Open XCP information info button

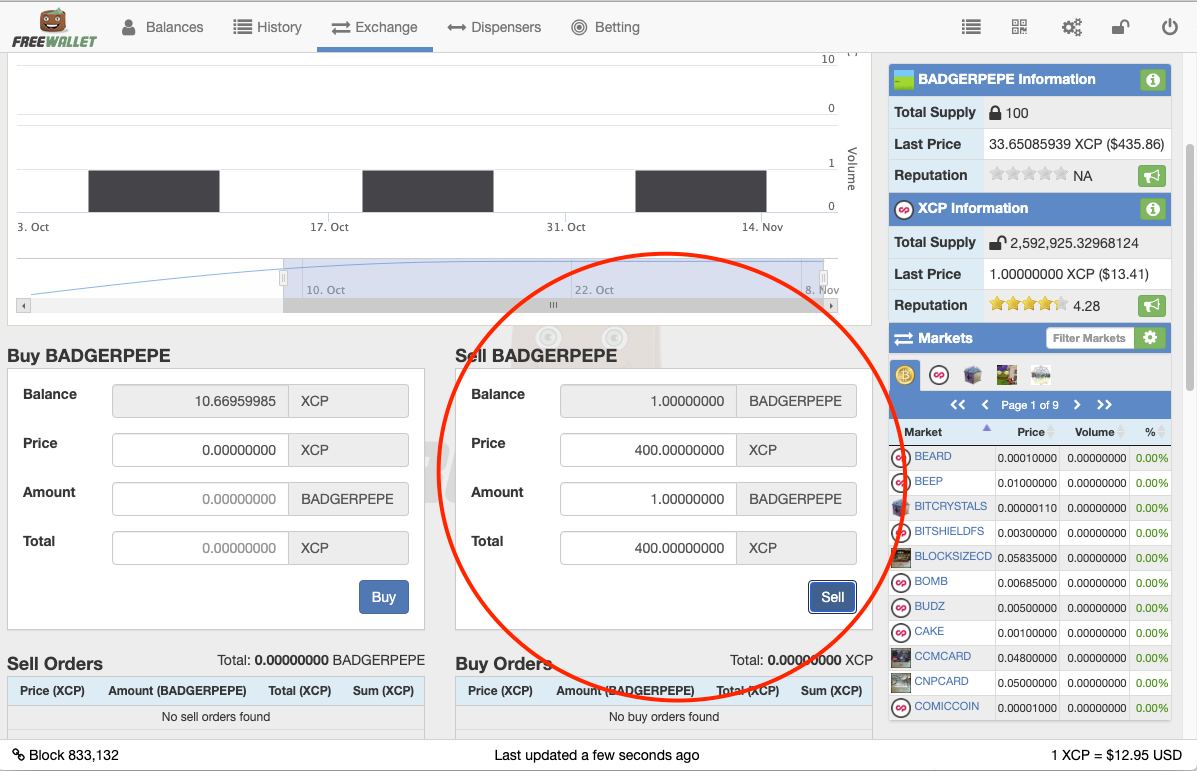1153,208
